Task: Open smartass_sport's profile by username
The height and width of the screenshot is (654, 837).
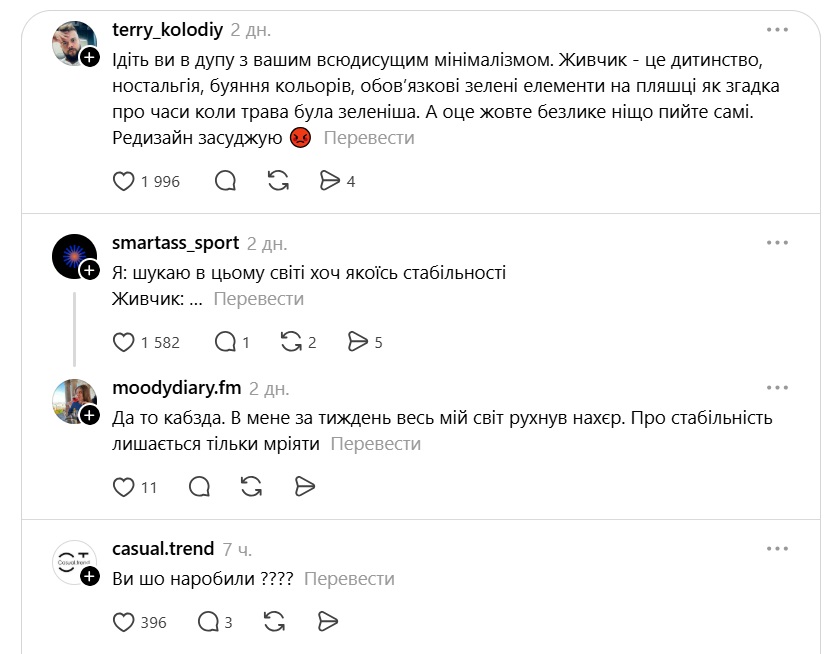Action: (176, 243)
